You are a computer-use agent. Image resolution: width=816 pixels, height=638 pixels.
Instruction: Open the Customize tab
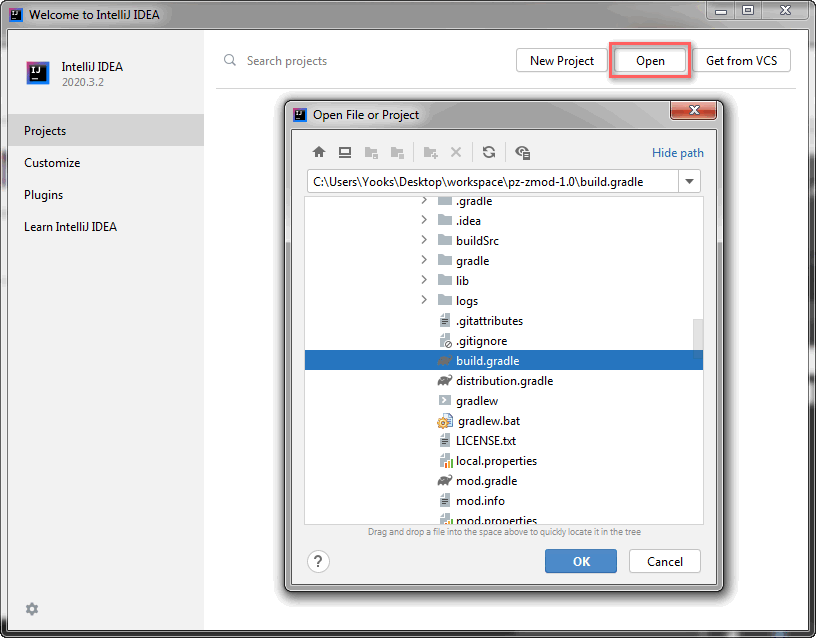[106, 162]
